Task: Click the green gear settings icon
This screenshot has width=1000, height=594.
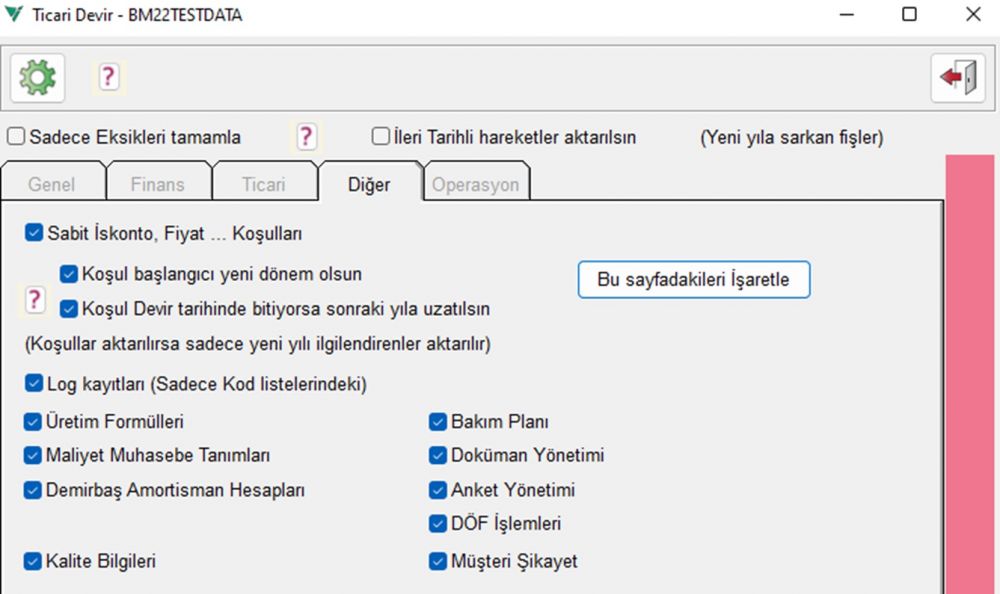Action: tap(38, 77)
